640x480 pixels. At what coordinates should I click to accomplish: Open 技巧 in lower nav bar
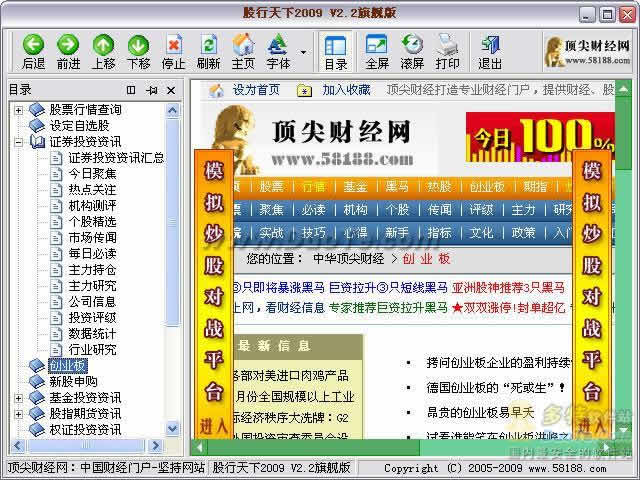click(313, 233)
